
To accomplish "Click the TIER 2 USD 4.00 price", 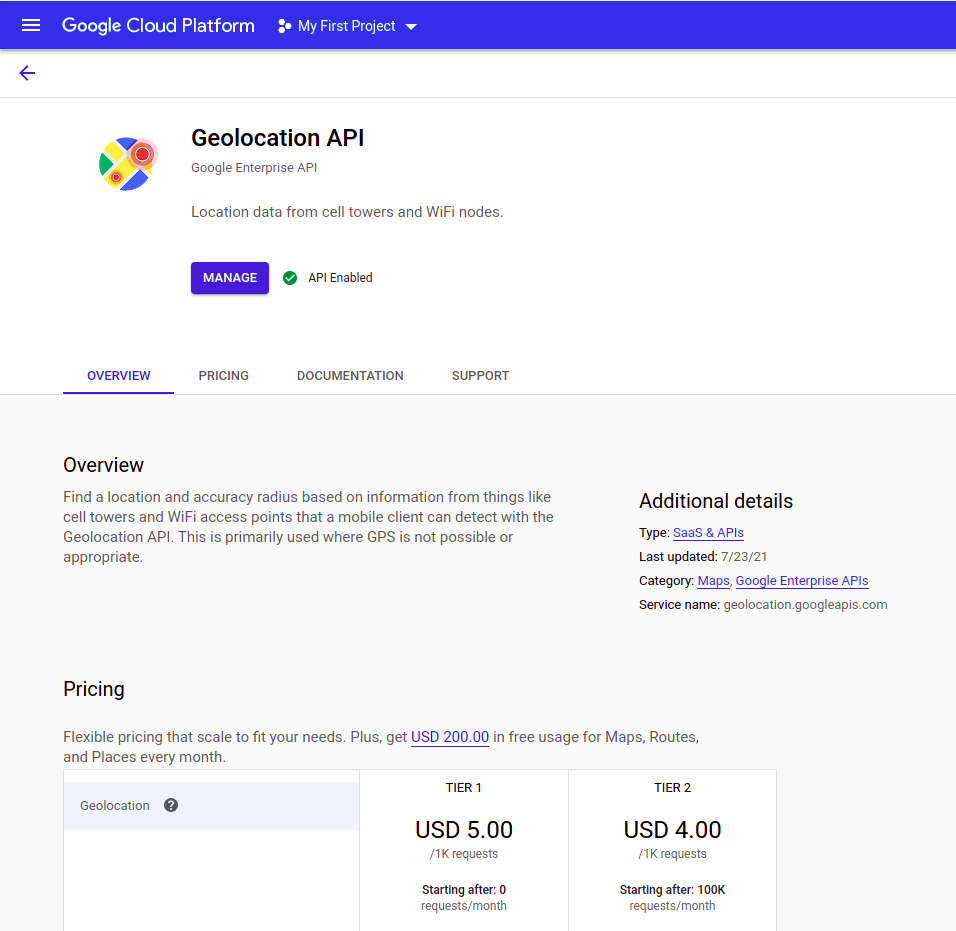I will 672,830.
